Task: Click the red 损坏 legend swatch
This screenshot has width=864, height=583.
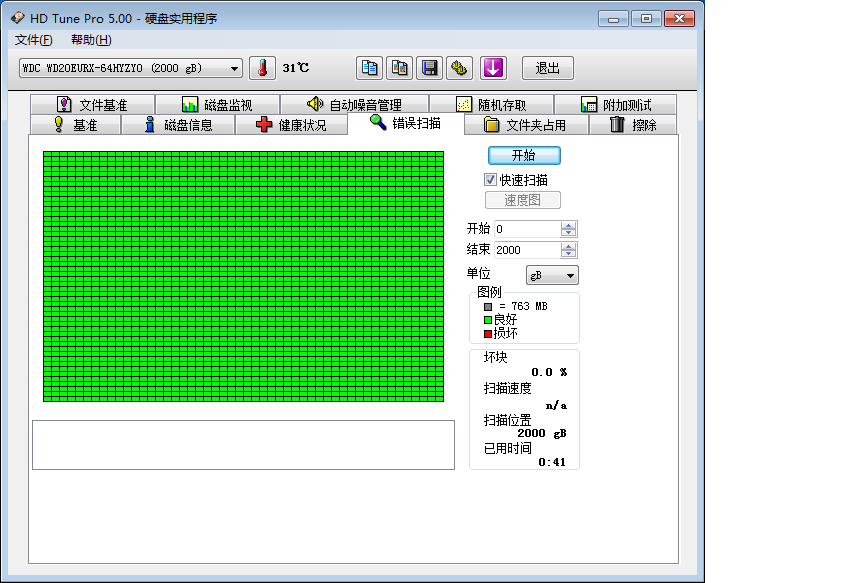Action: tap(488, 333)
